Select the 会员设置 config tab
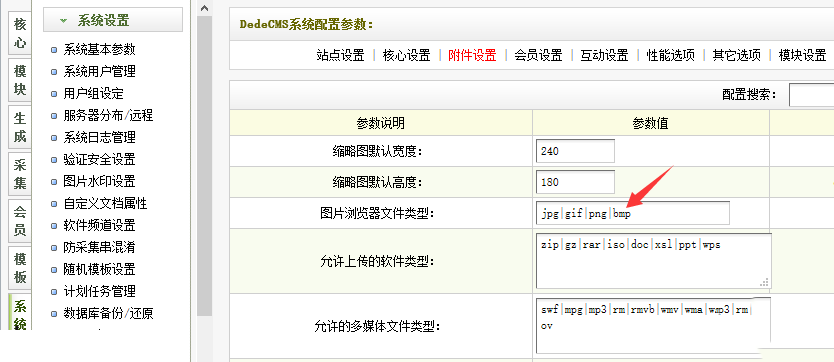The width and height of the screenshot is (834, 362). point(538,55)
